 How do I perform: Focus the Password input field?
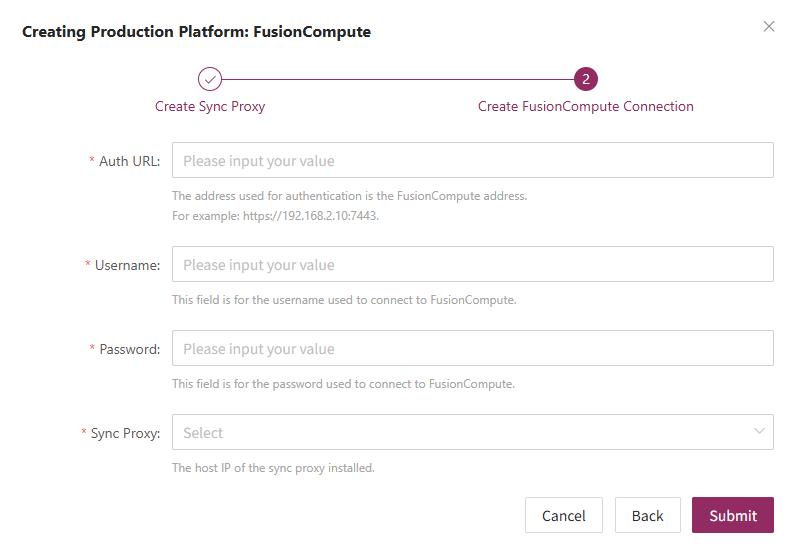(x=473, y=348)
